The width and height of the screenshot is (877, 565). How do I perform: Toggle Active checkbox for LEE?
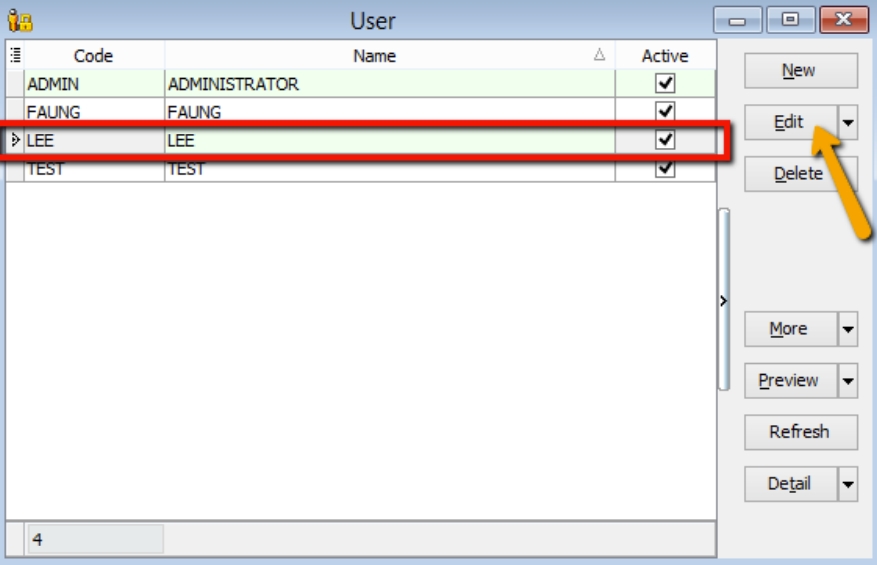click(665, 139)
